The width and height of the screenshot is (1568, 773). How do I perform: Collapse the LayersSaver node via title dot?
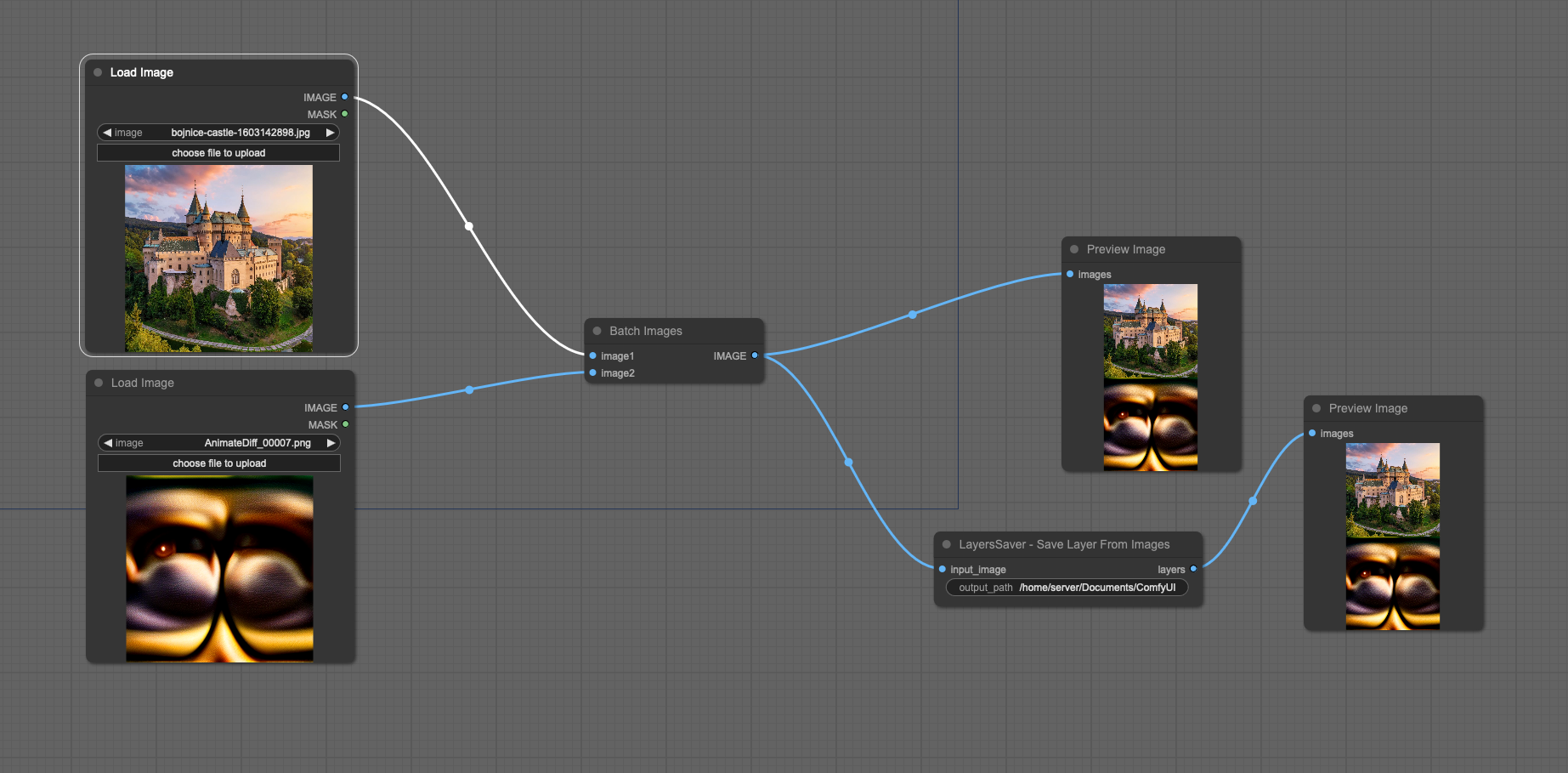947,544
